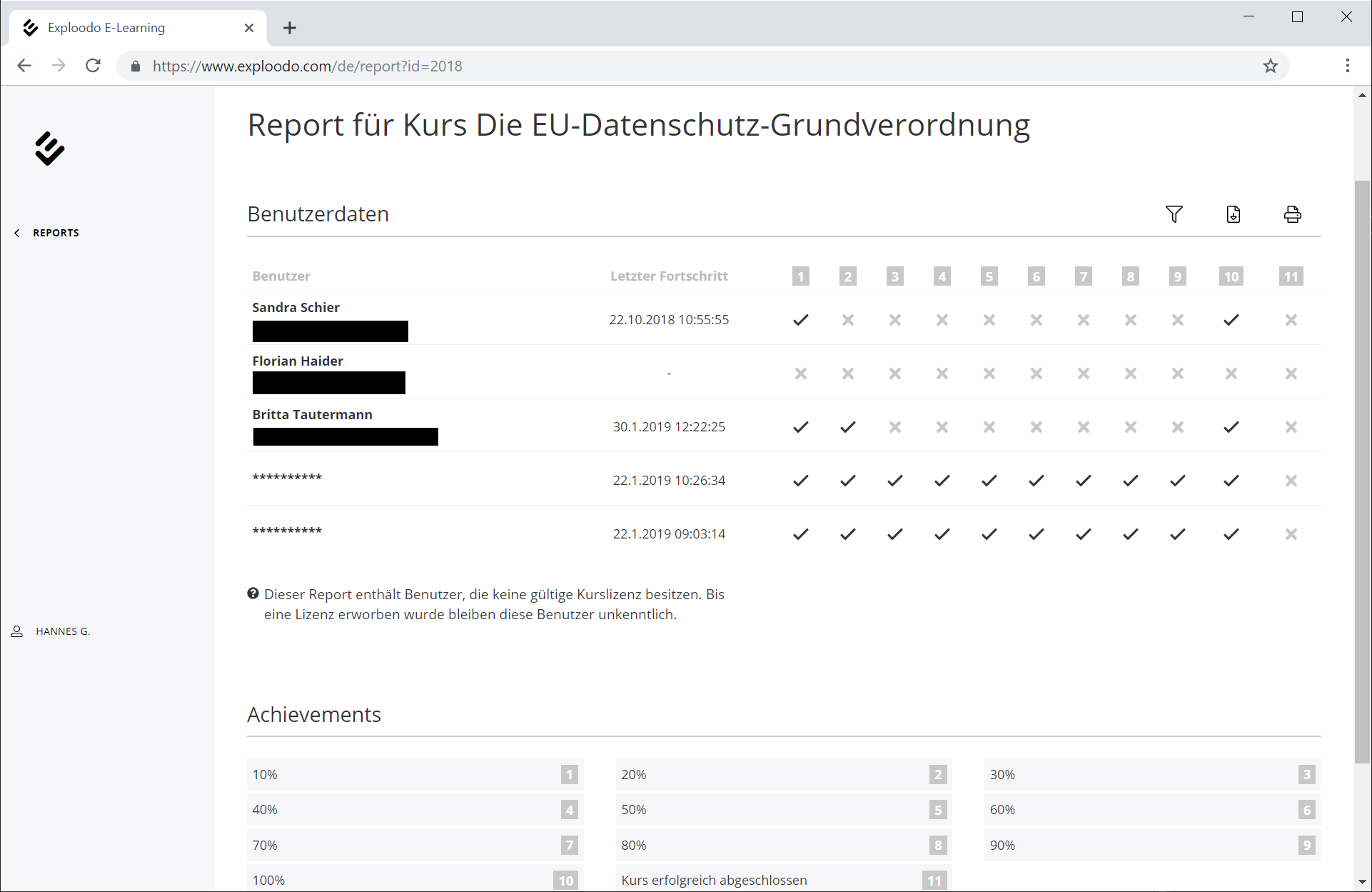Open Chrome three-dot menu
Viewport: 1372px width, 892px height.
tap(1347, 66)
